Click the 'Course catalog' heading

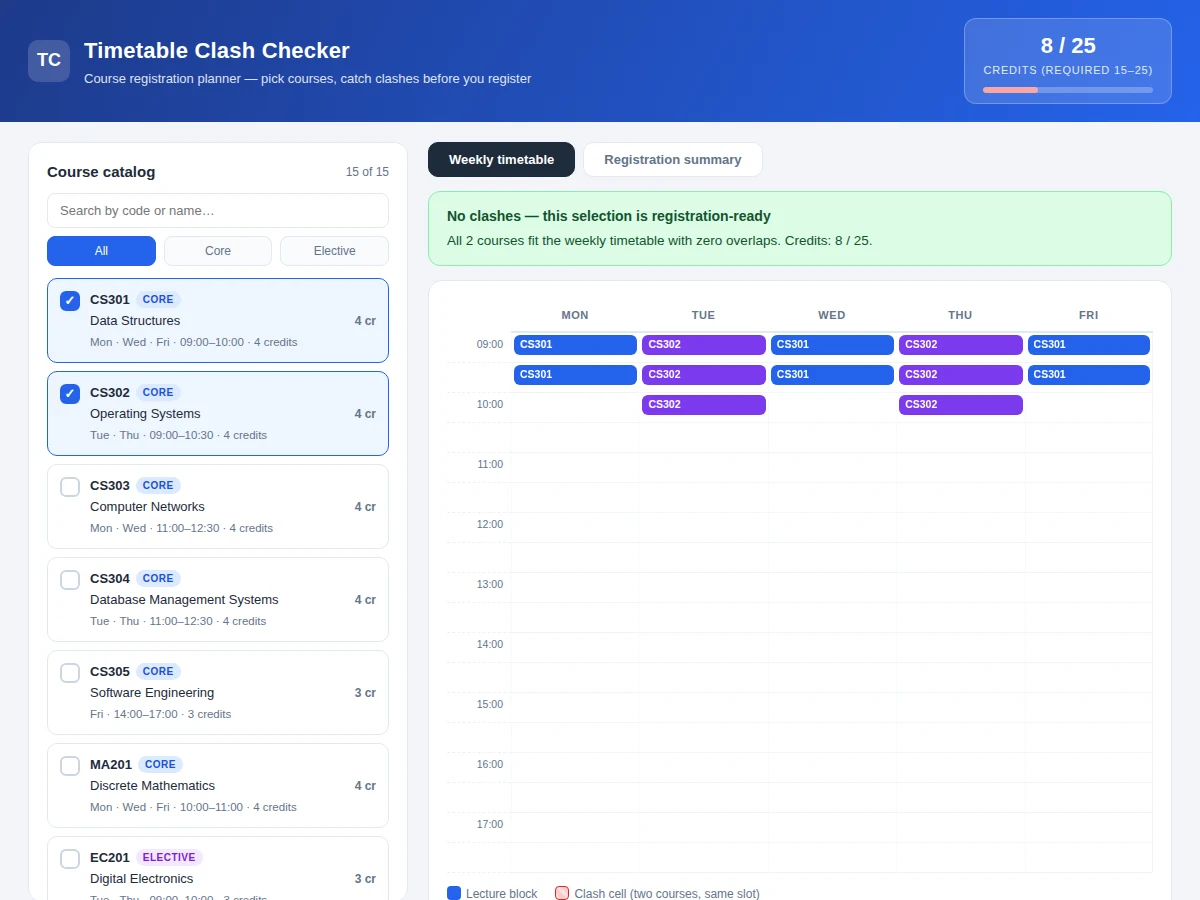tap(101, 172)
